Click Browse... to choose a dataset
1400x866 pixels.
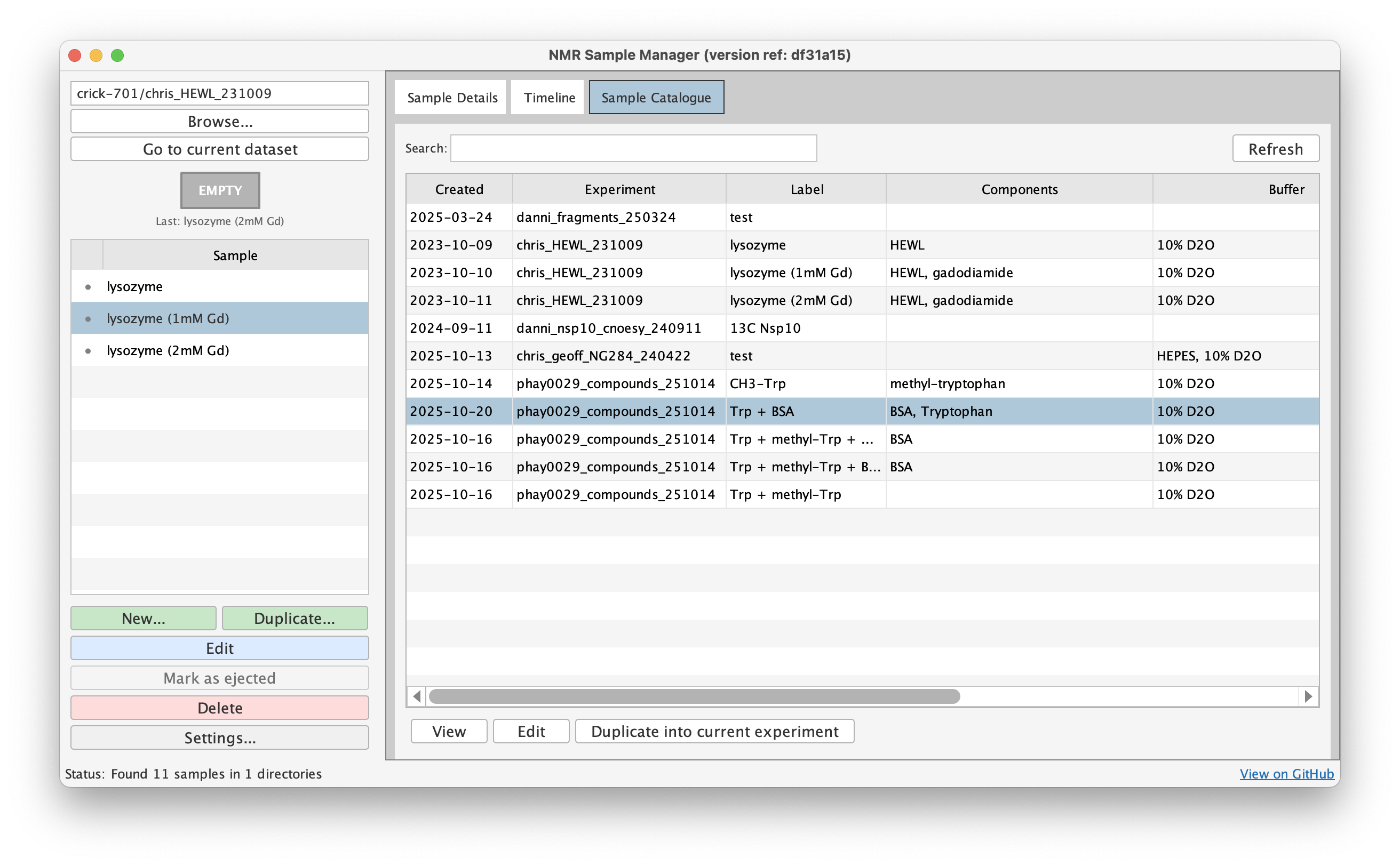click(x=219, y=121)
